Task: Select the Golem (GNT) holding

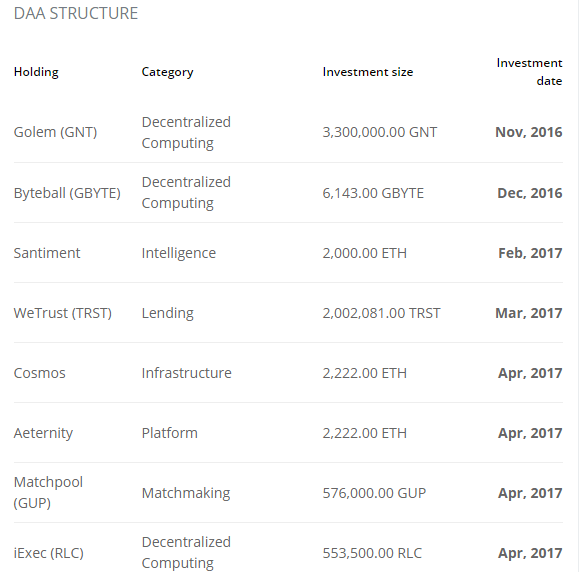Action: (x=55, y=132)
